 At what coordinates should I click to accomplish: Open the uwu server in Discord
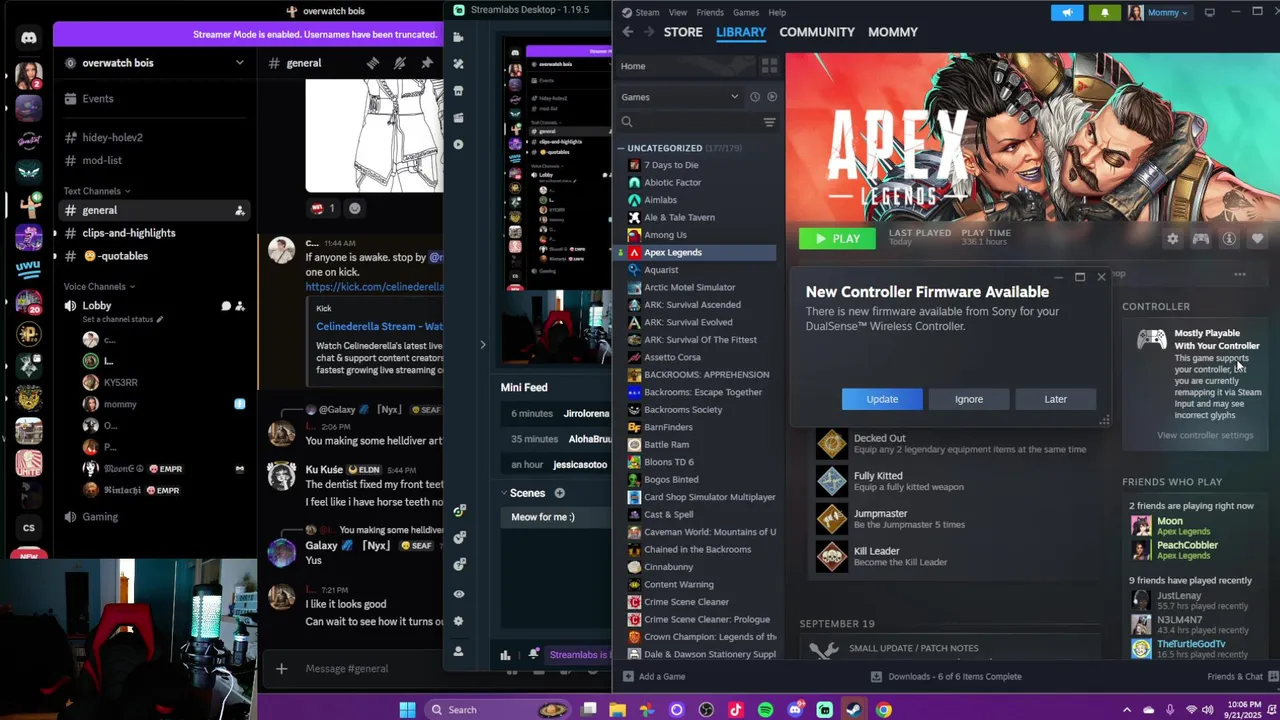tap(28, 269)
